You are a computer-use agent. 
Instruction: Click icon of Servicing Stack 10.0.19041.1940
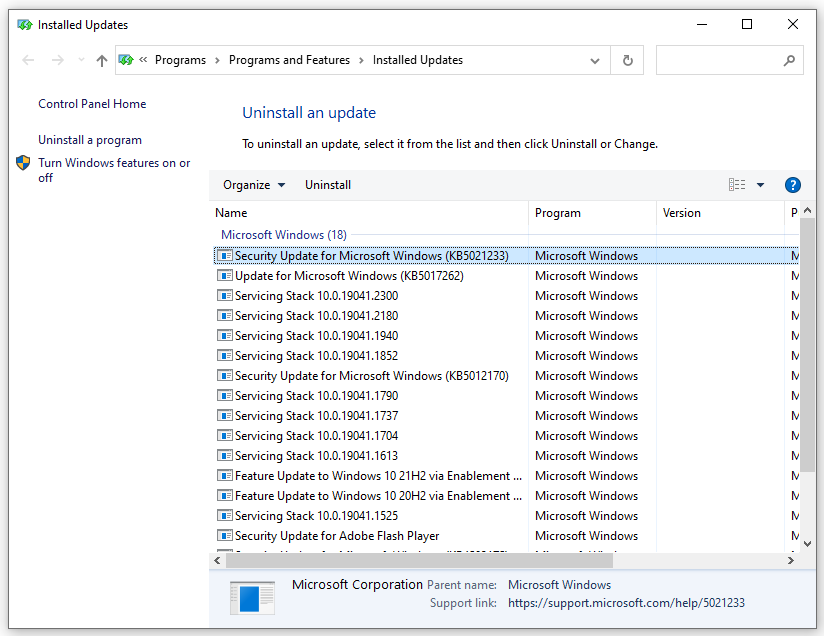[224, 335]
